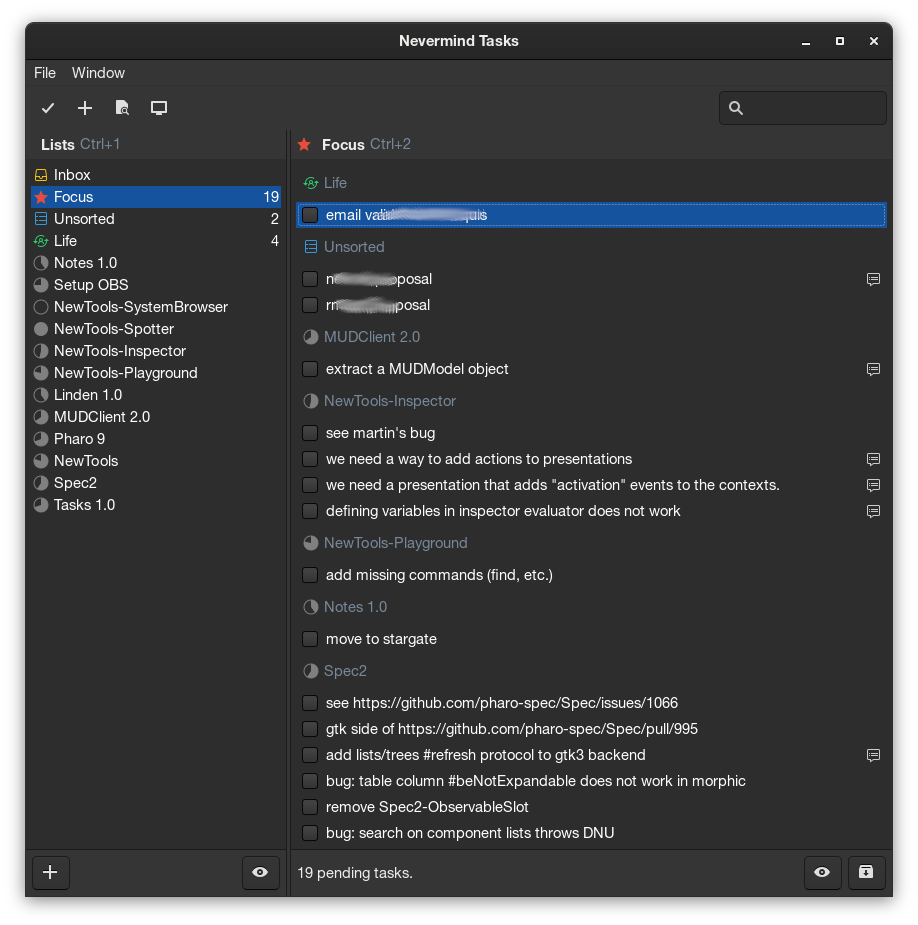Click the checkmark complete-task toolbar icon

[48, 108]
